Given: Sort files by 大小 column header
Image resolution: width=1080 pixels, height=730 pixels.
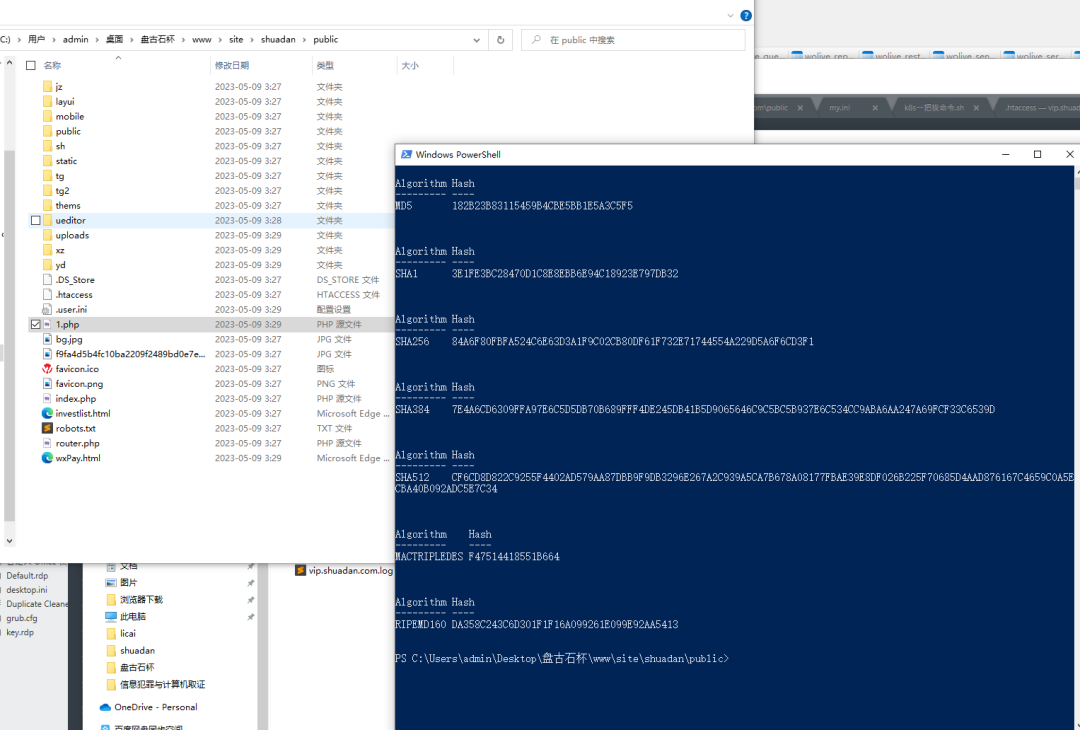Looking at the screenshot, I should pos(410,65).
